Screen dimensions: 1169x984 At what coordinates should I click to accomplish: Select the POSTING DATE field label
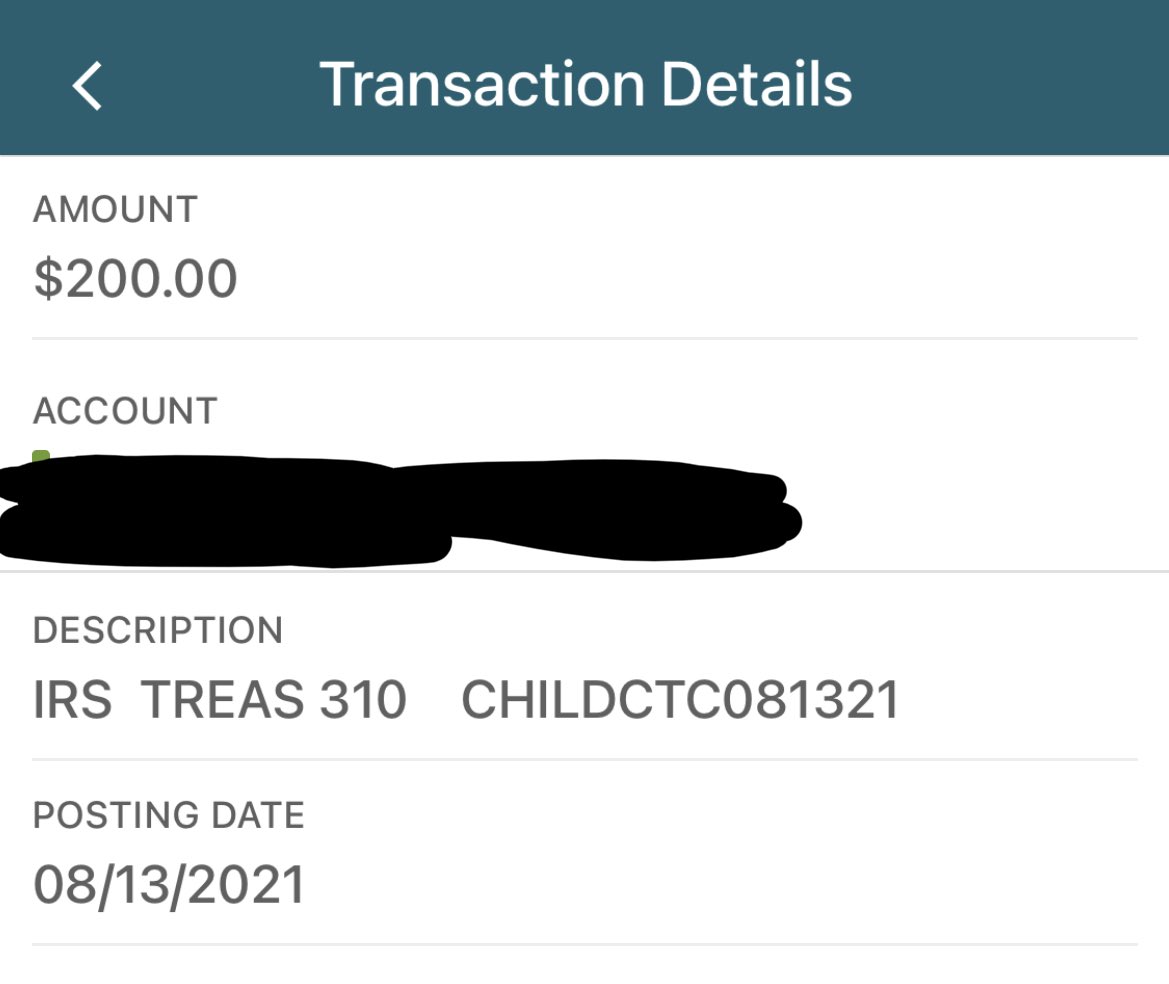tap(169, 816)
